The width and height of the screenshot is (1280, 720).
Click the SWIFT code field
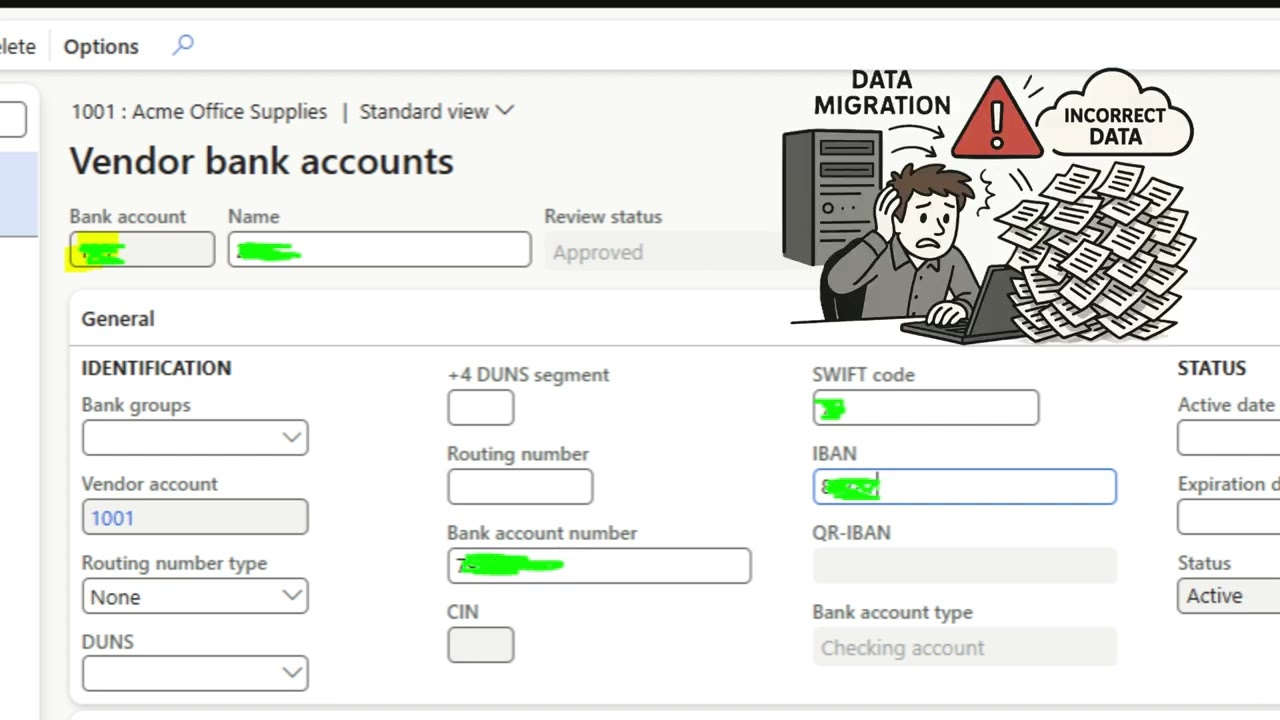pos(926,408)
